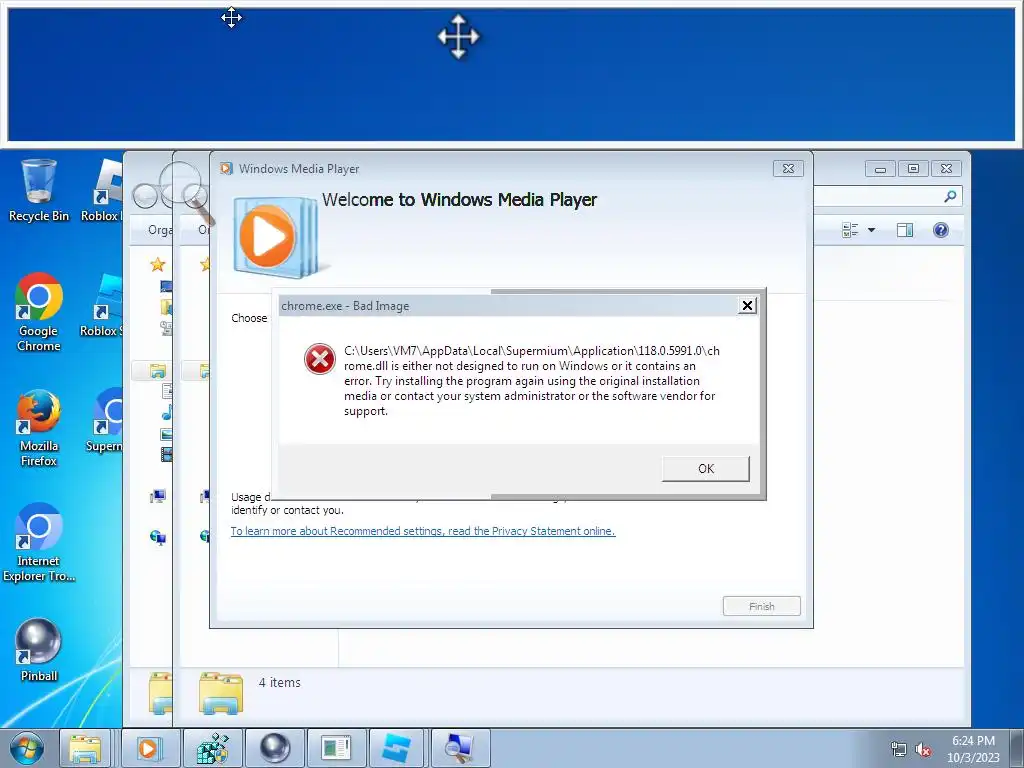Open Explorer help with the question mark icon
The image size is (1024, 768).
tap(940, 230)
